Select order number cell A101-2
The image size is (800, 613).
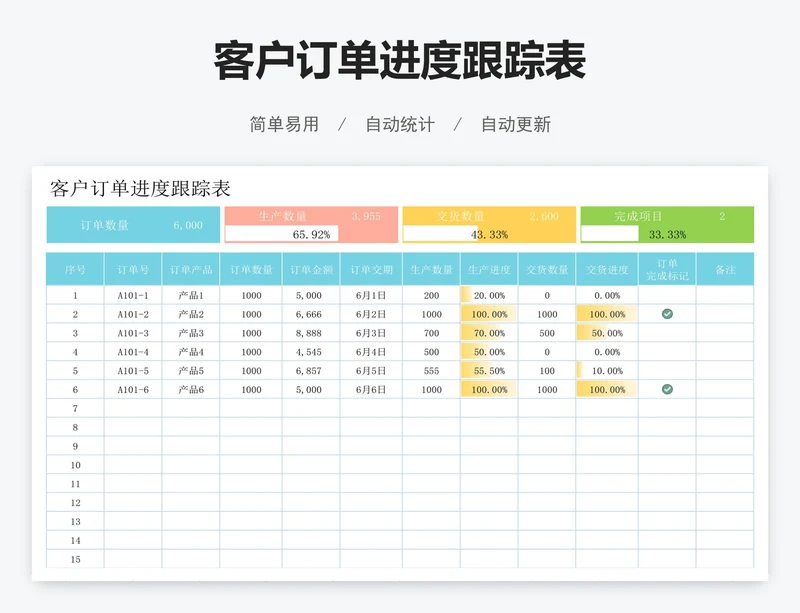click(x=133, y=314)
